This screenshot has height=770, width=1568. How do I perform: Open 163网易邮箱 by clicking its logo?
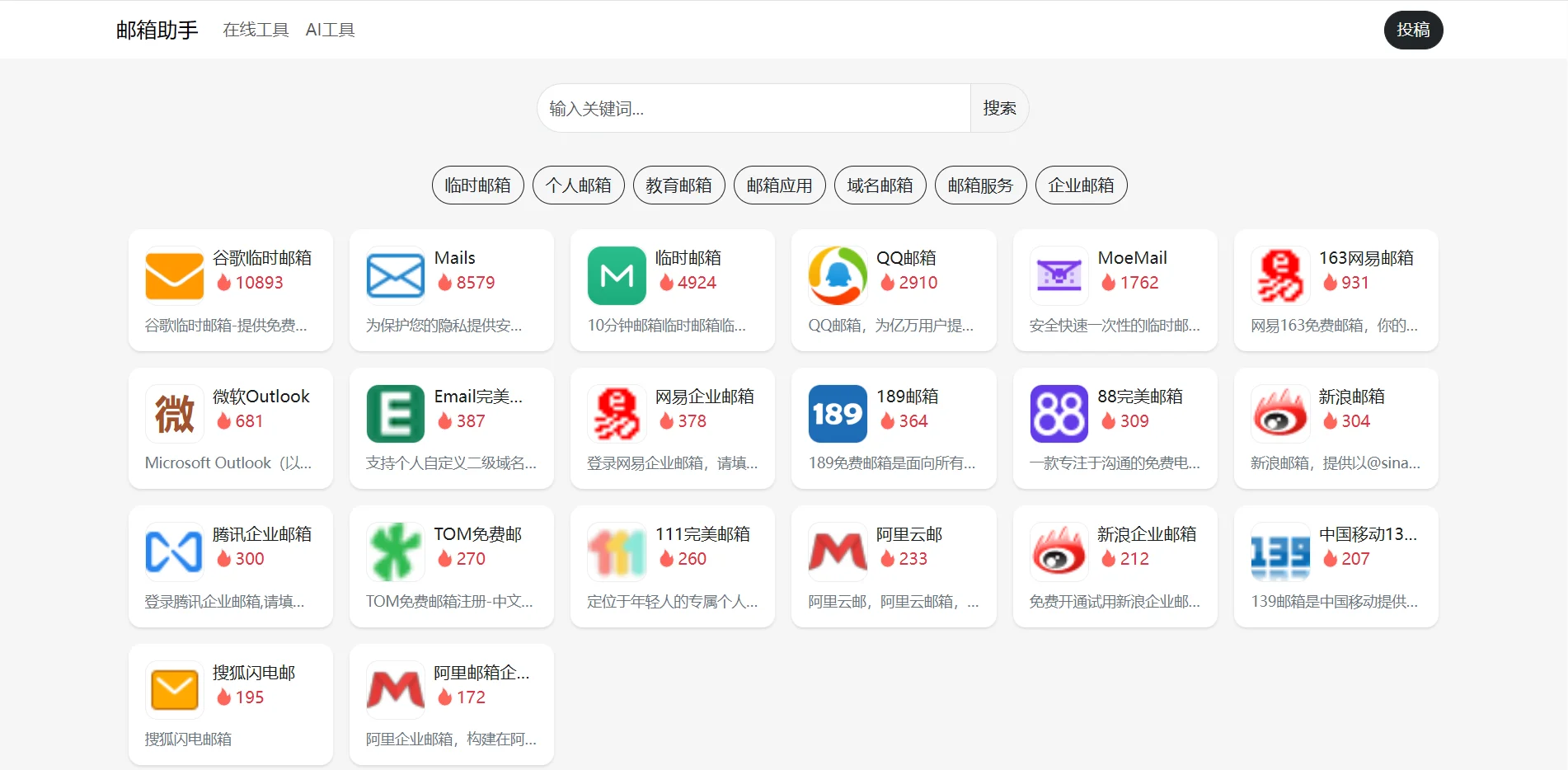pyautogui.click(x=1279, y=275)
